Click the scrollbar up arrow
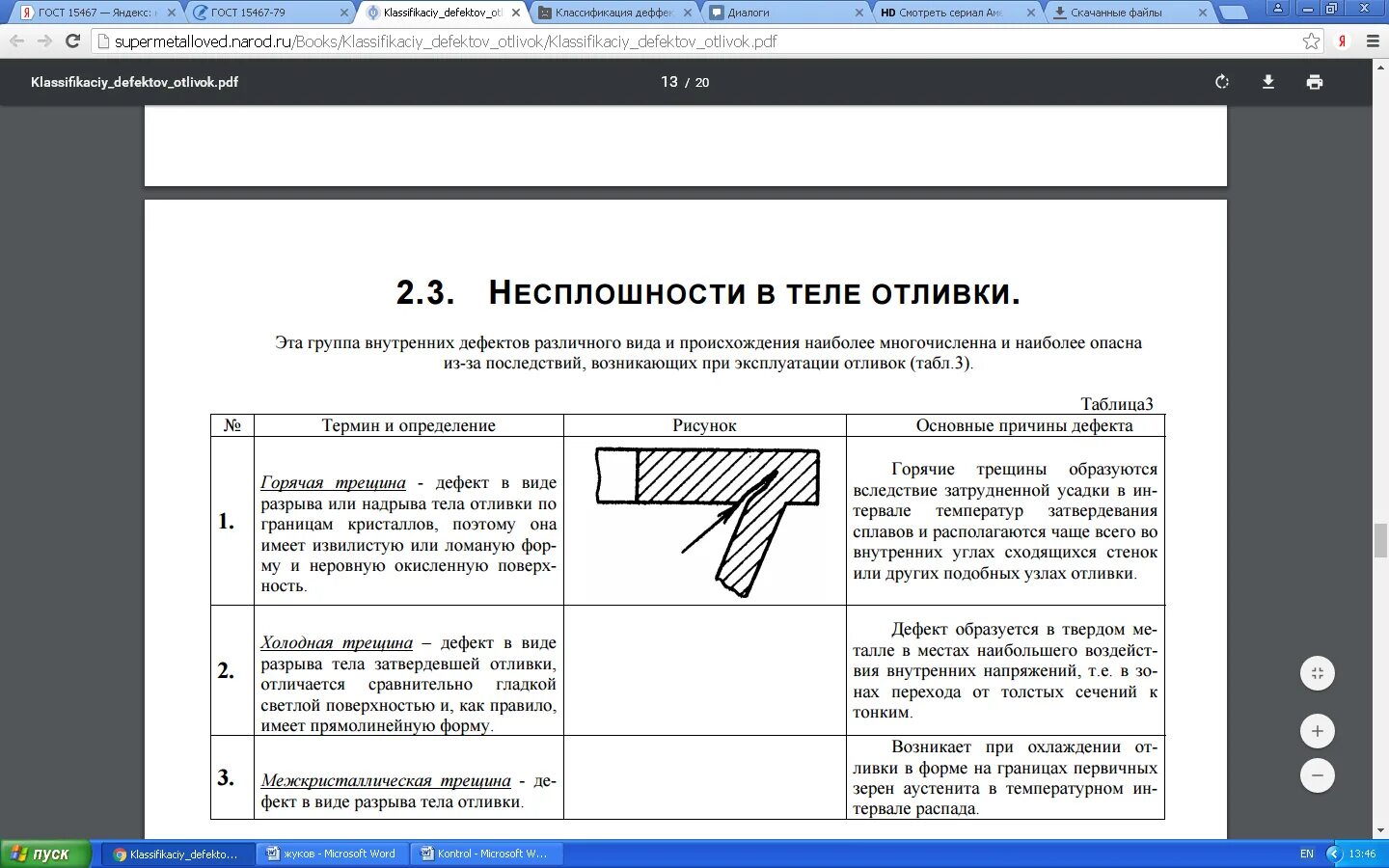The height and width of the screenshot is (868, 1389). (1380, 67)
